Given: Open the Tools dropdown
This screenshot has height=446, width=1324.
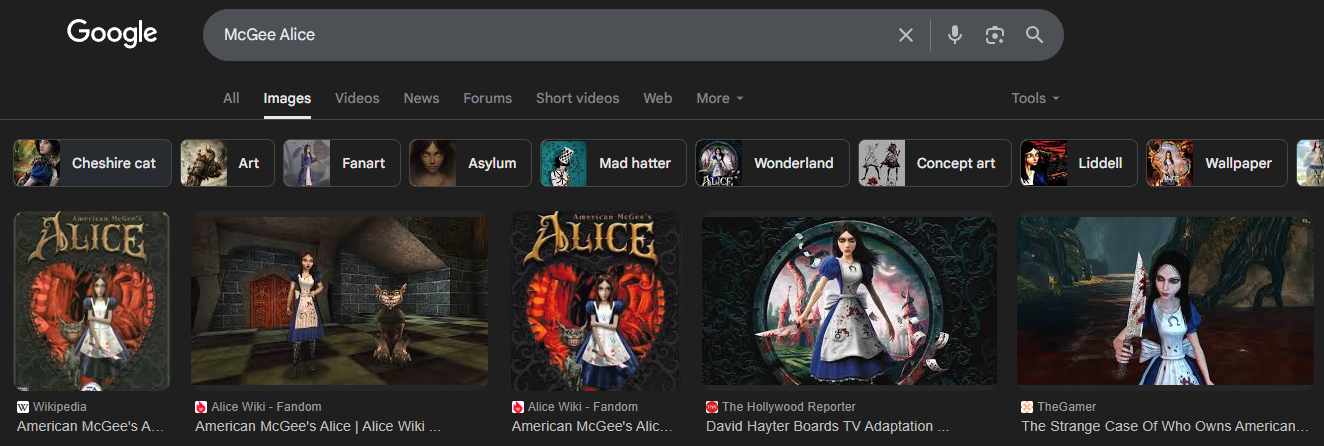Looking at the screenshot, I should pos(1035,98).
